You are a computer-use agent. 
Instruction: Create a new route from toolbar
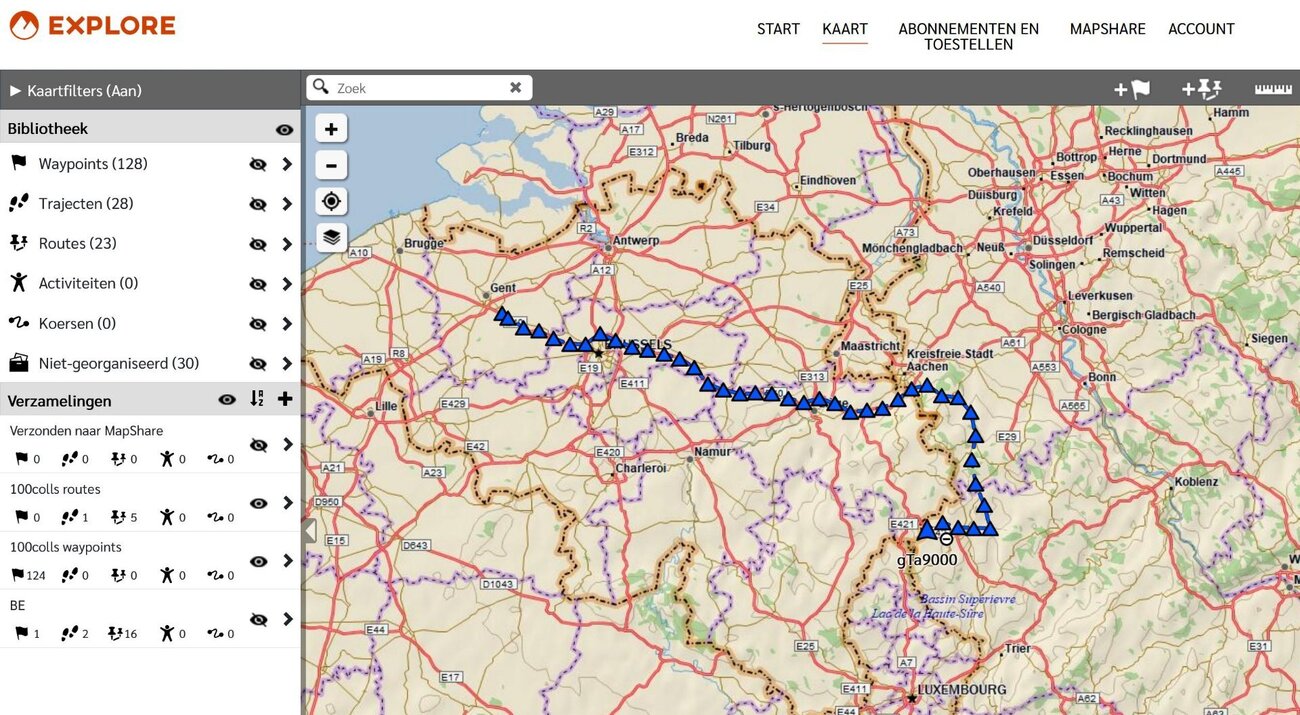click(x=1202, y=89)
